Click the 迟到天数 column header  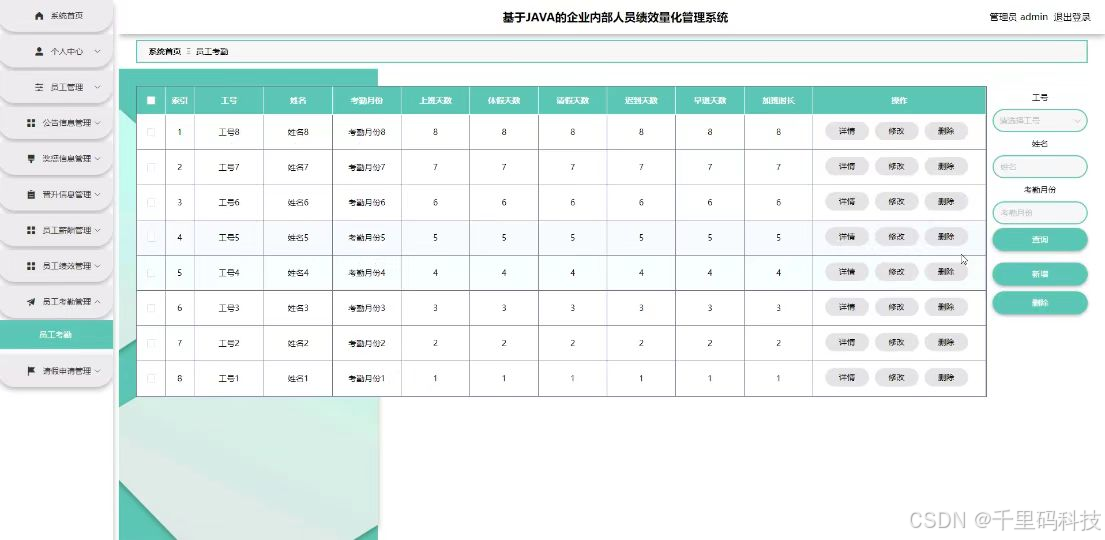(x=641, y=101)
